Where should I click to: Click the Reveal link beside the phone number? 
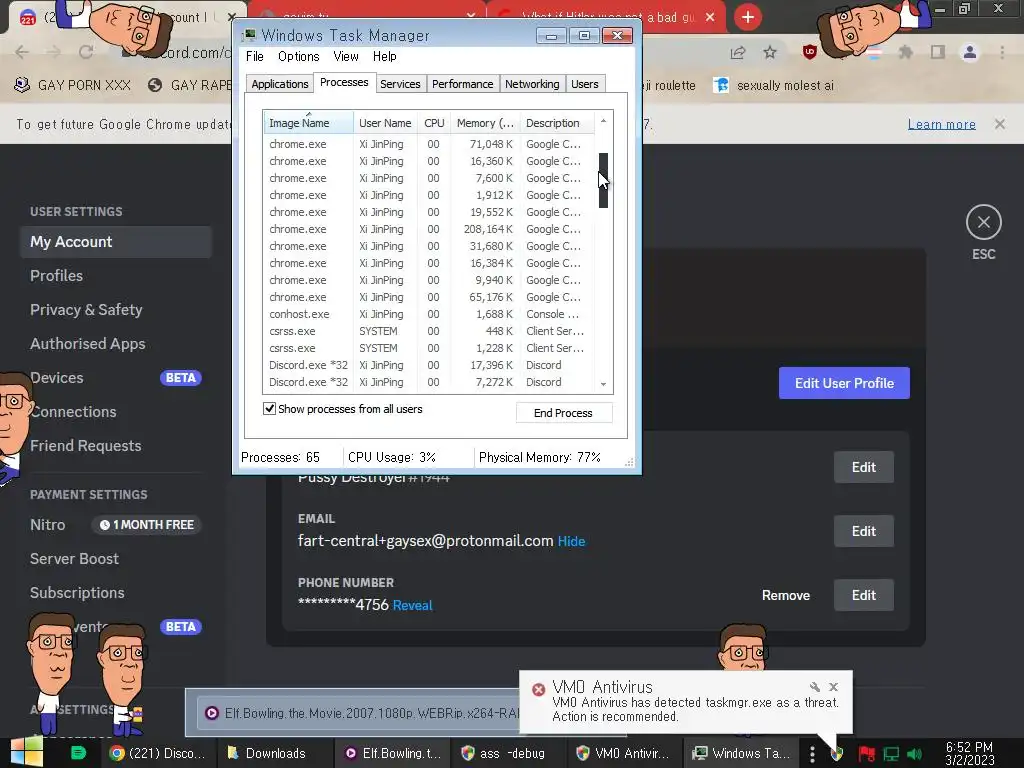pyautogui.click(x=412, y=605)
